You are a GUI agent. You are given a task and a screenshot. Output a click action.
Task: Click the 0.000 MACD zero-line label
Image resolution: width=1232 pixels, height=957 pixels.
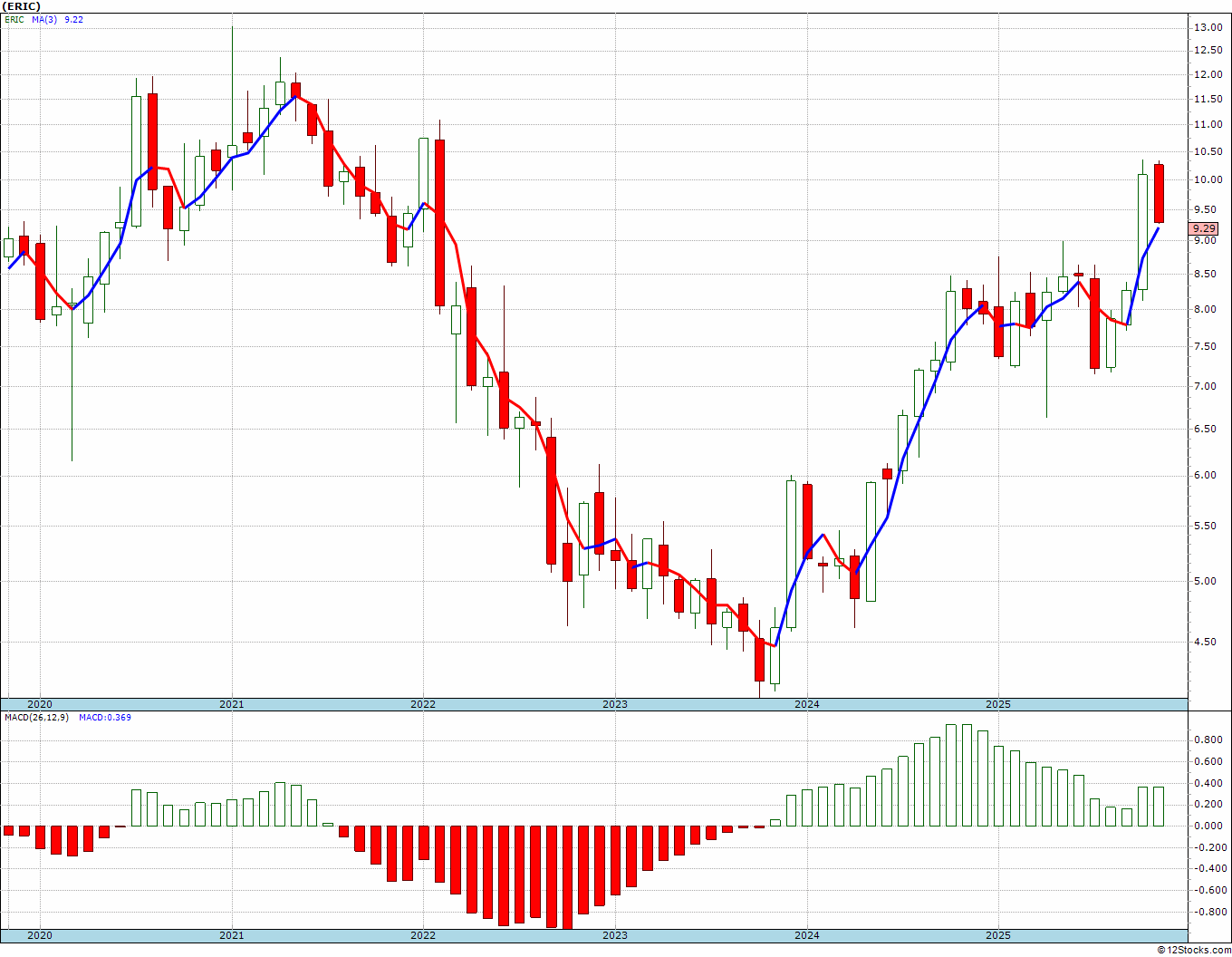(1208, 826)
